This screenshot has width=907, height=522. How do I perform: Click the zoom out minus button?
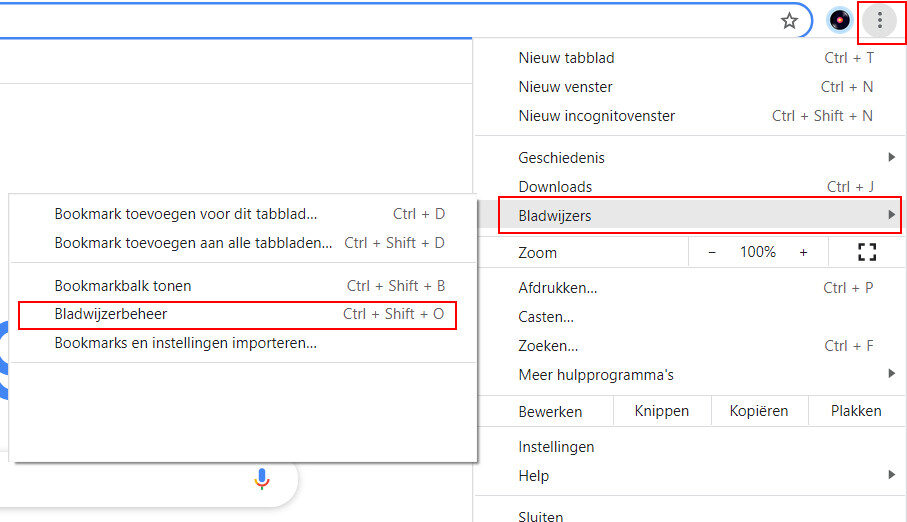(712, 252)
